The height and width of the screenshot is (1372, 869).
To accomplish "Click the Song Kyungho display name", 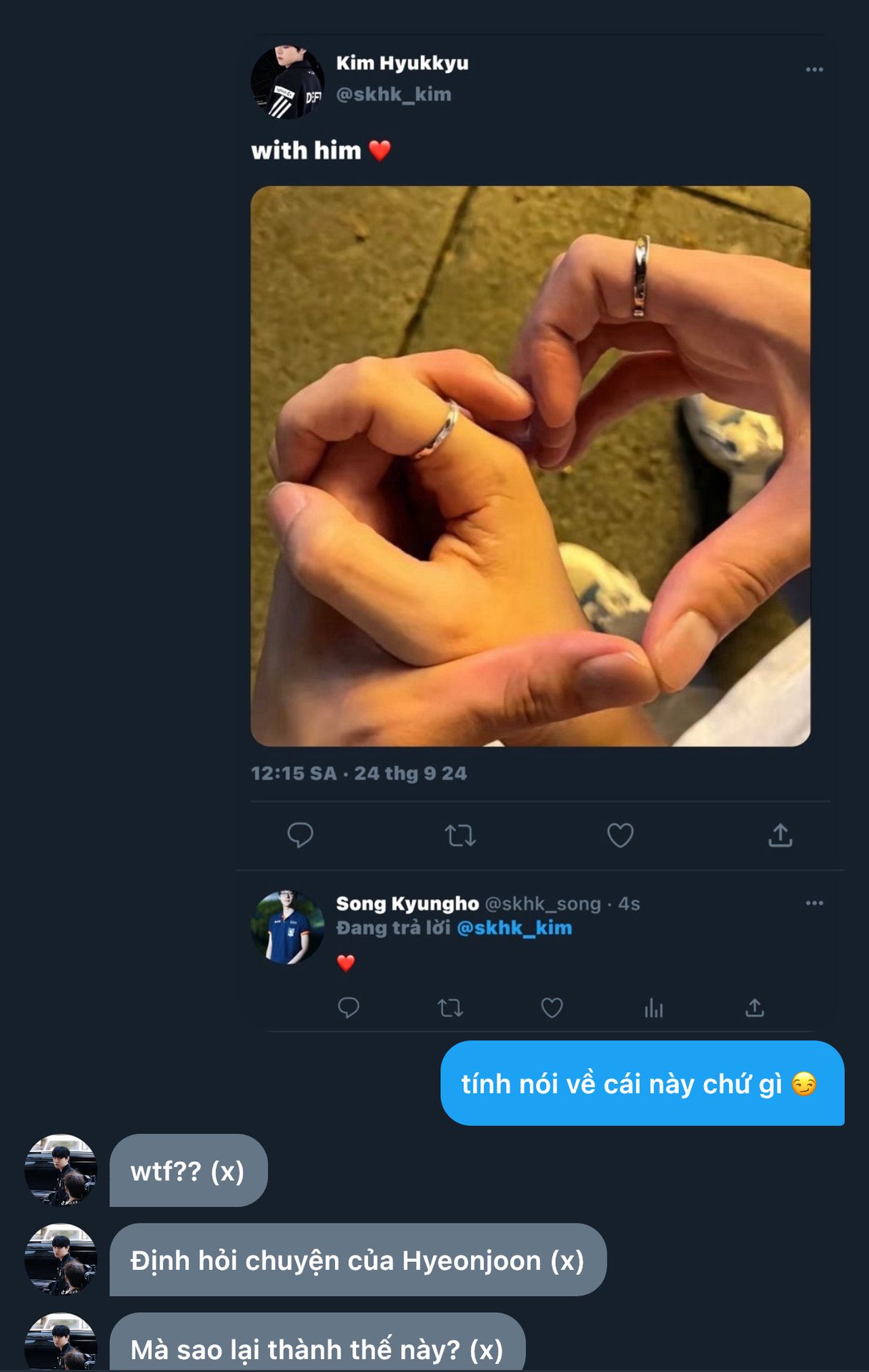I will 407,904.
